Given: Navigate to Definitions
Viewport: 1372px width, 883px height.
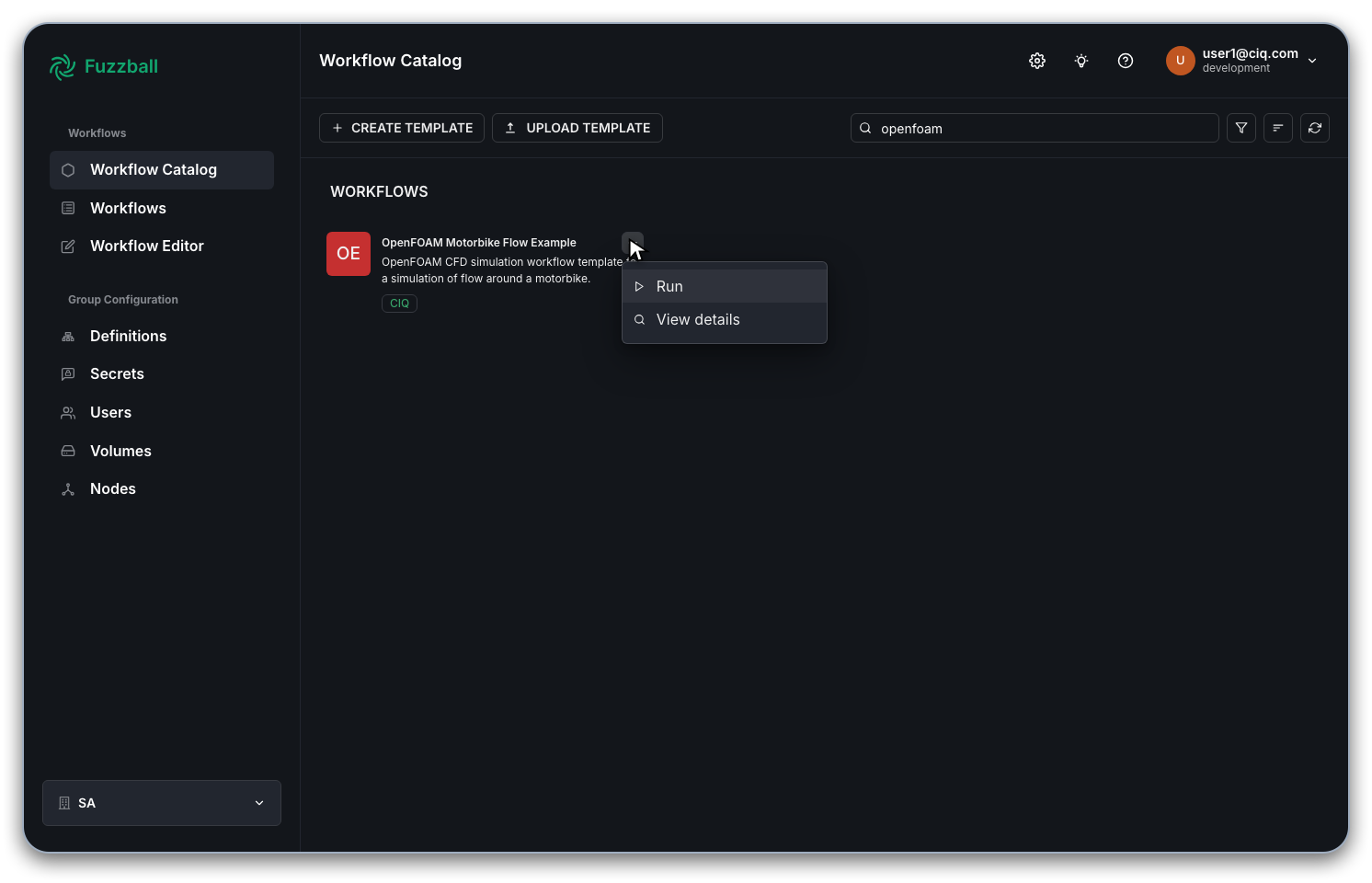Looking at the screenshot, I should click(162, 337).
